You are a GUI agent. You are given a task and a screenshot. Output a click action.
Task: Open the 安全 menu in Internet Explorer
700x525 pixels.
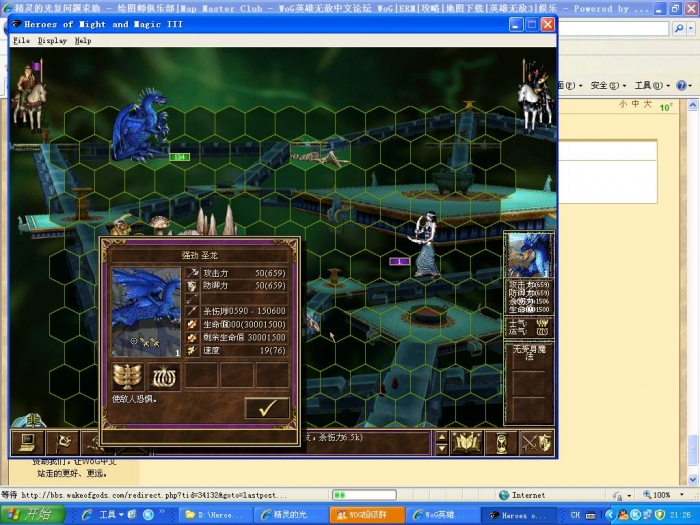608,85
